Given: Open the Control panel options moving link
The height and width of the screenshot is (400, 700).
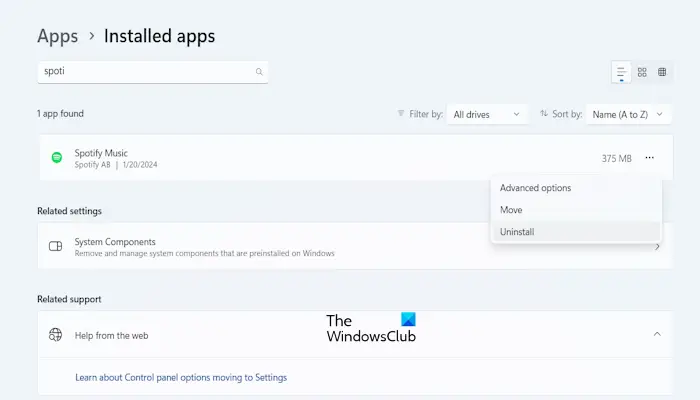Looking at the screenshot, I should pos(181,377).
